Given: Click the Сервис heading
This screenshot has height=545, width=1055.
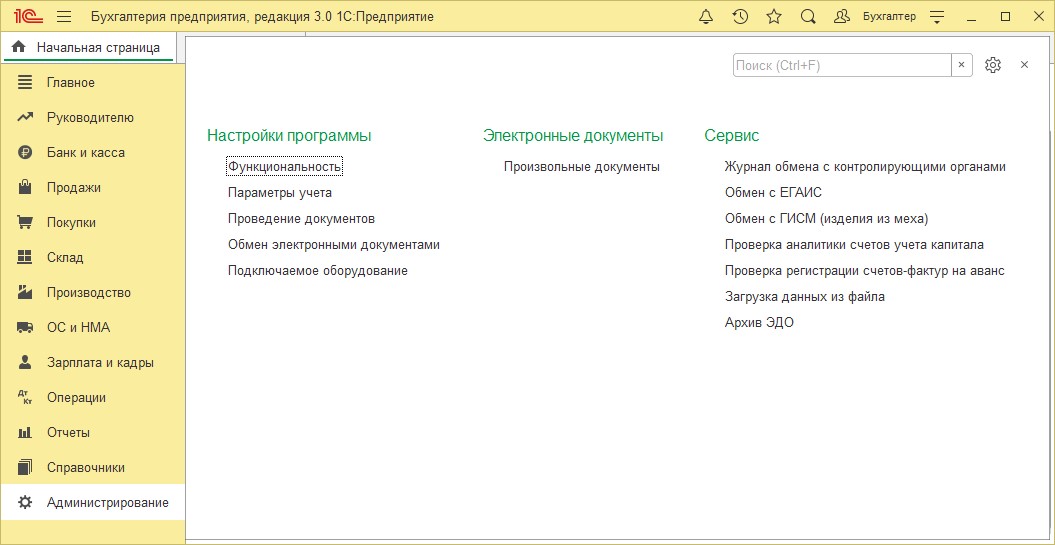Looking at the screenshot, I should pos(732,136).
